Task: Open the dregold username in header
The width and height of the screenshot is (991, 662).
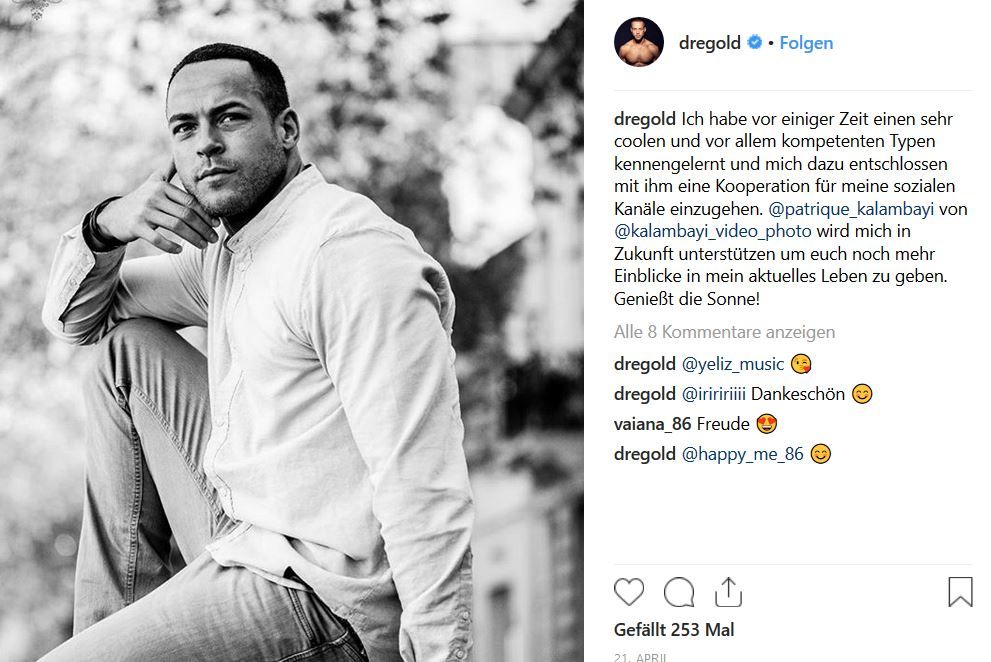Action: (710, 43)
